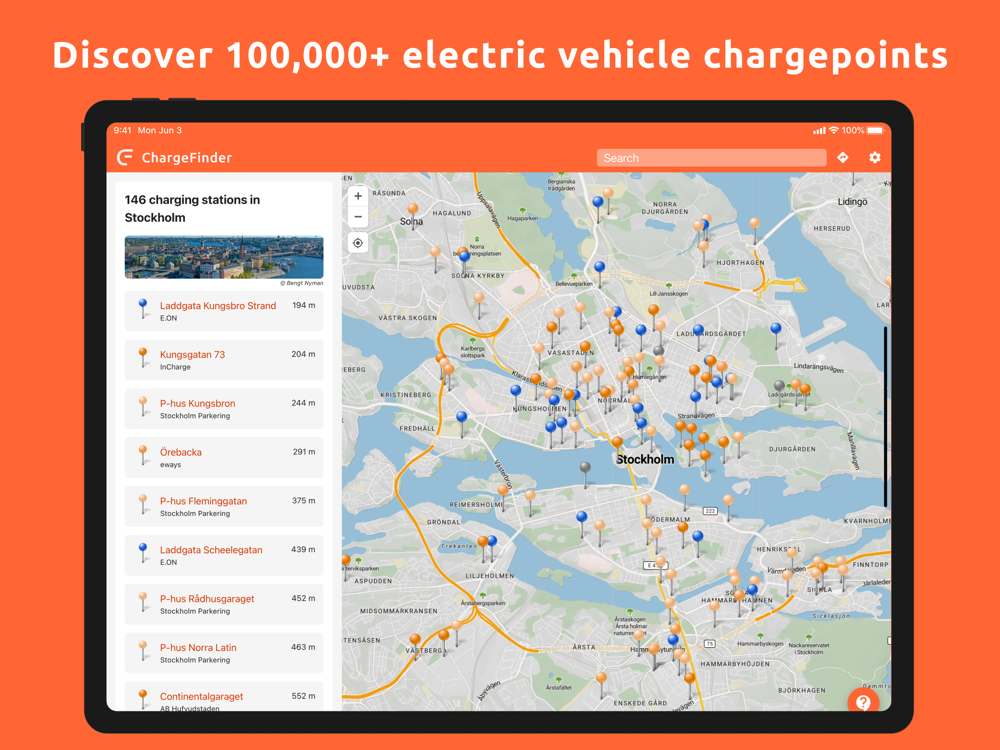Click the blue pin next to Laddgata Kungsbro Strand
Screen dimensions: 1000x750
[143, 308]
